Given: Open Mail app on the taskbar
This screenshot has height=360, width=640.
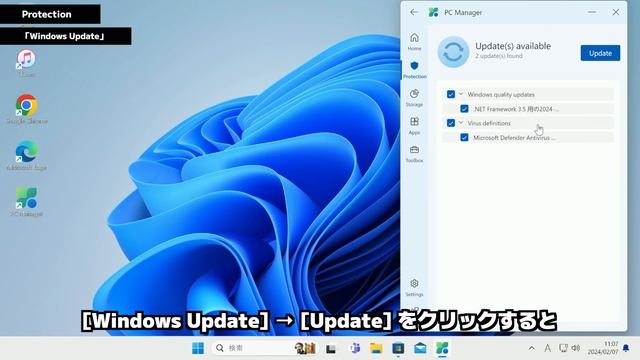Looking at the screenshot, I should [x=420, y=348].
